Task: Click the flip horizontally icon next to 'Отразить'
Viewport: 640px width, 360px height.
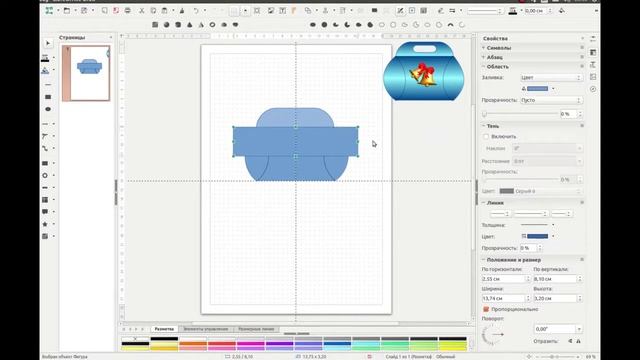Action: 578,341
